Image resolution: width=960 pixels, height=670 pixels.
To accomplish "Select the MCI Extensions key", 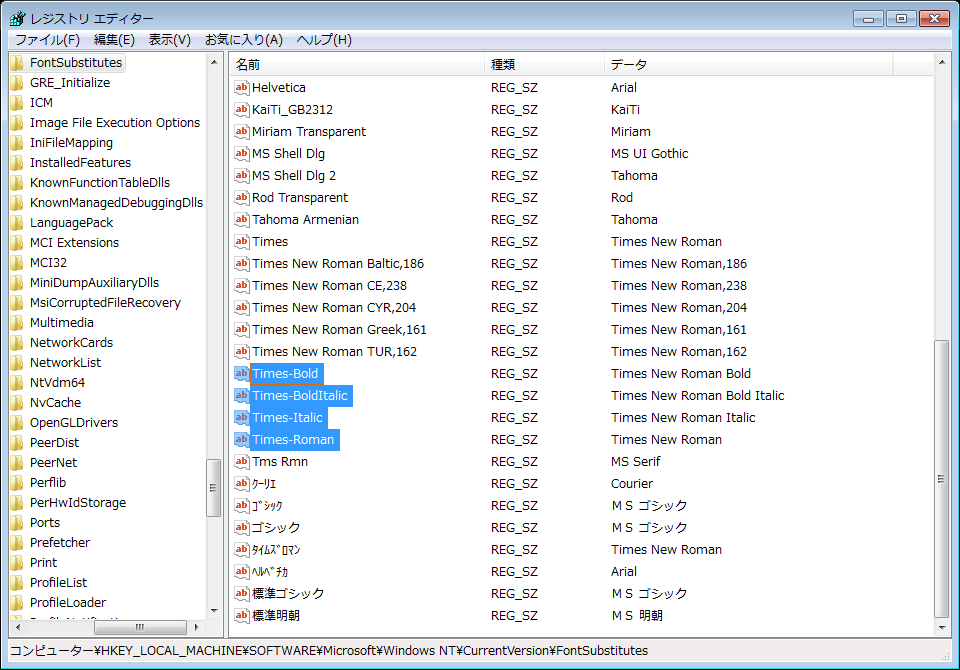I will 74,243.
